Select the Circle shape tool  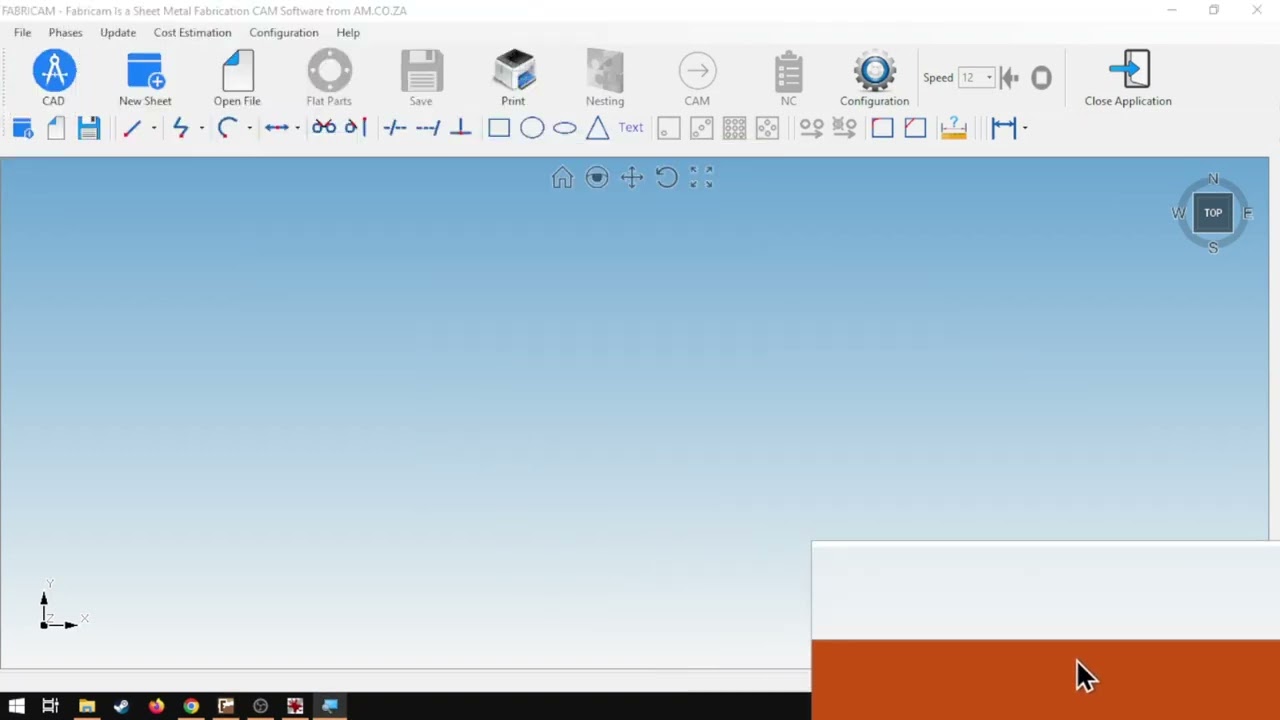[x=532, y=128]
